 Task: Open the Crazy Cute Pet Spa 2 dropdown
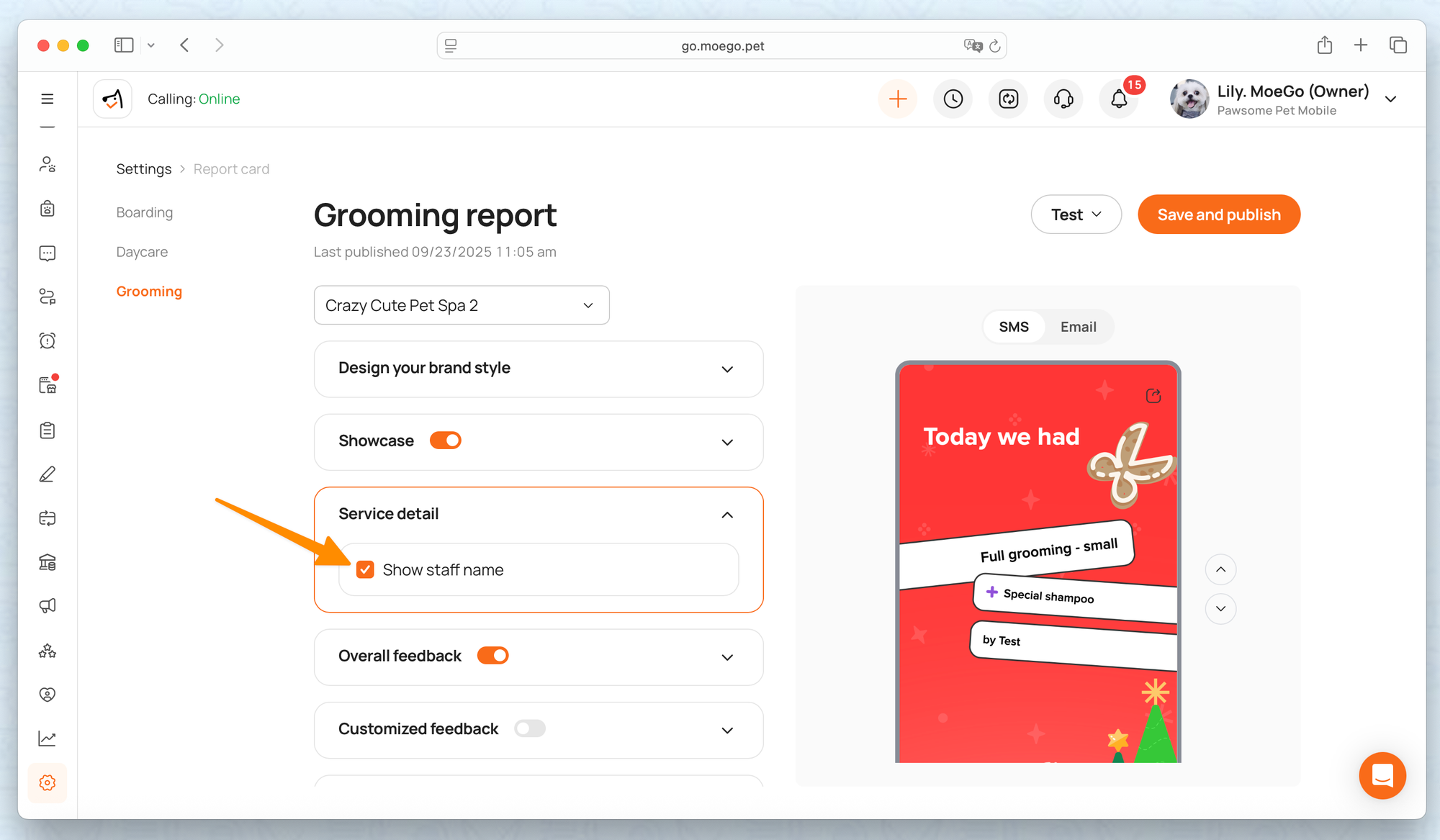pyautogui.click(x=462, y=305)
